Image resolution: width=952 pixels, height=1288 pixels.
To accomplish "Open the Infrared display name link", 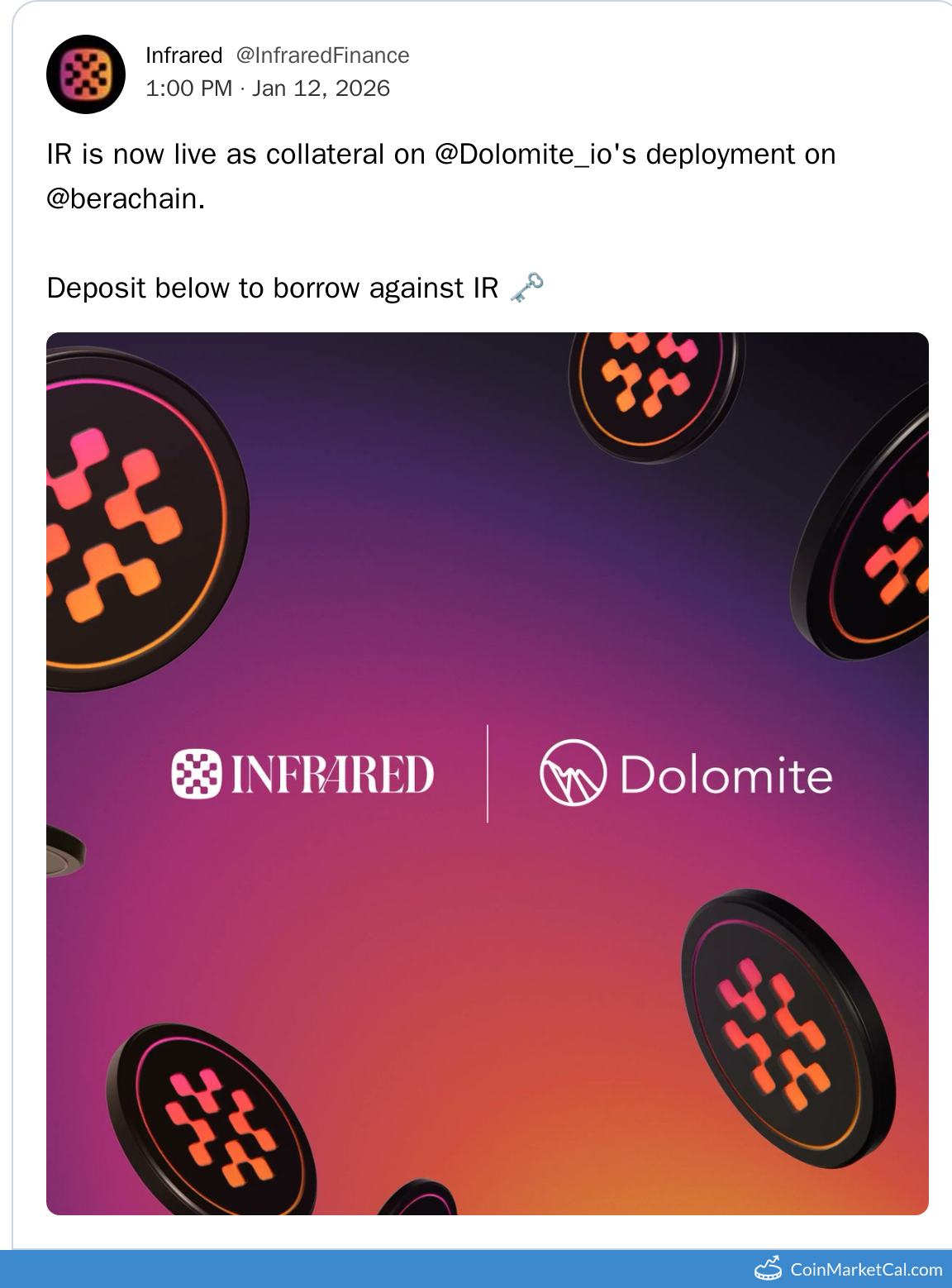I will (x=183, y=55).
